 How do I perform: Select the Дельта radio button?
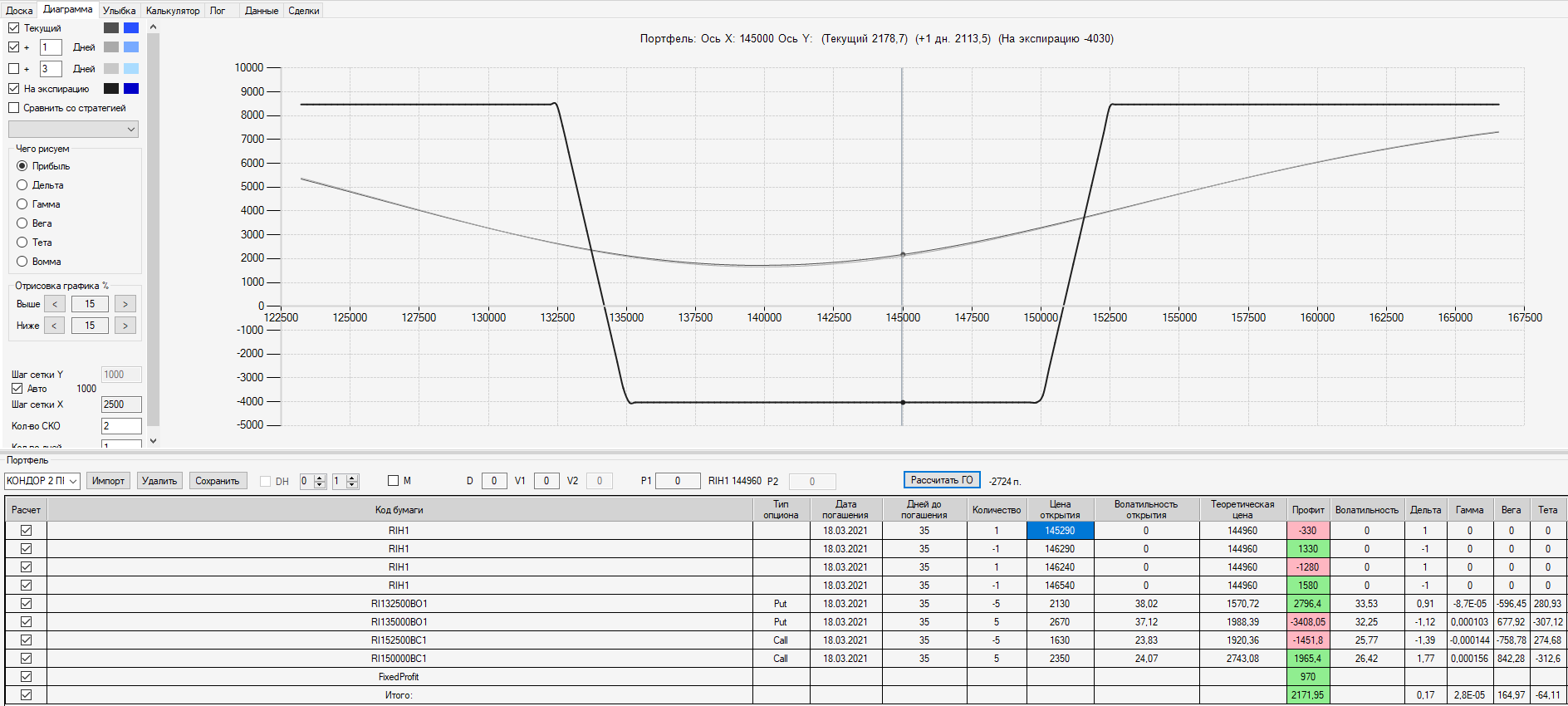[x=22, y=185]
